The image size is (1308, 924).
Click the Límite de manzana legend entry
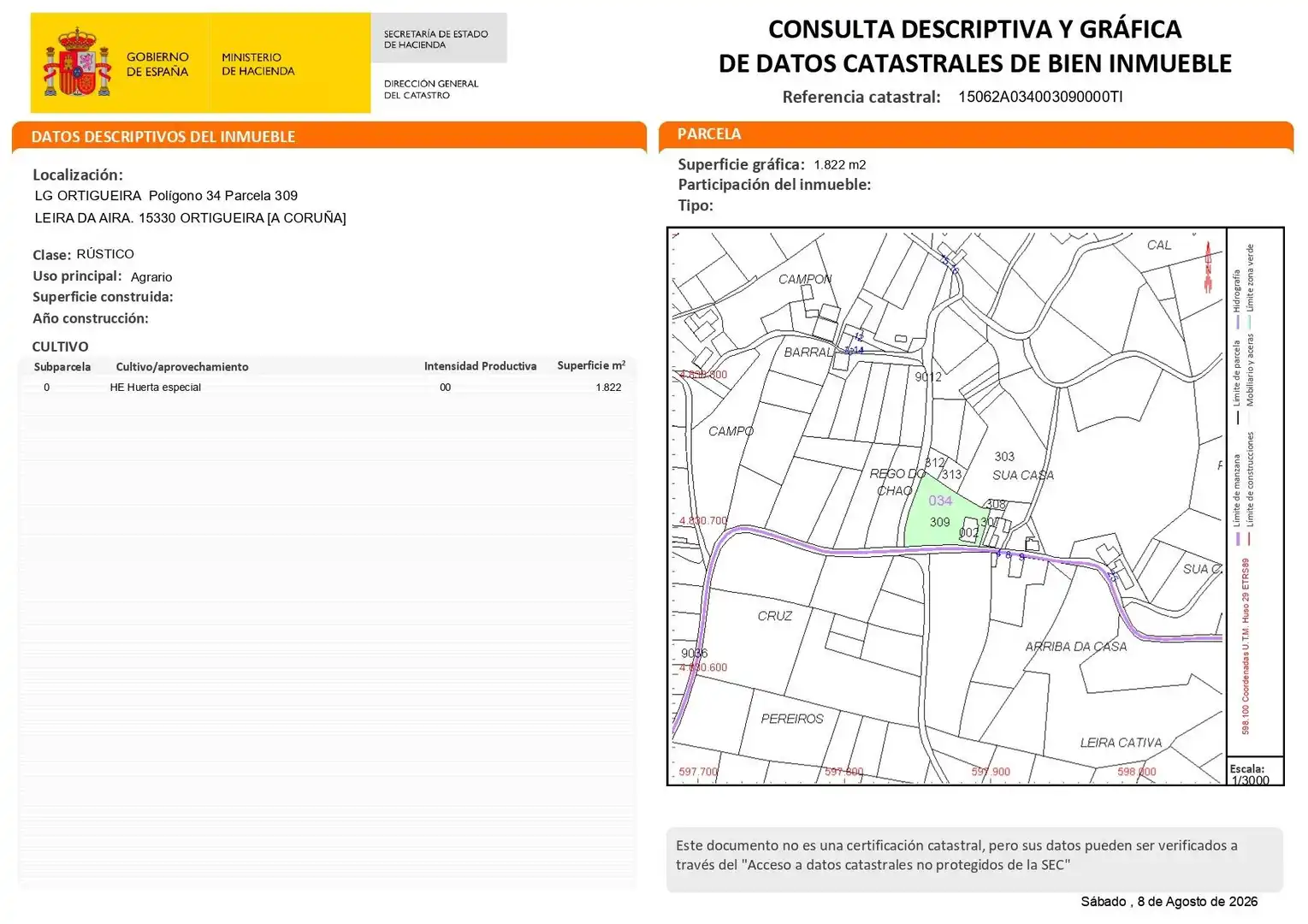pos(1236,499)
